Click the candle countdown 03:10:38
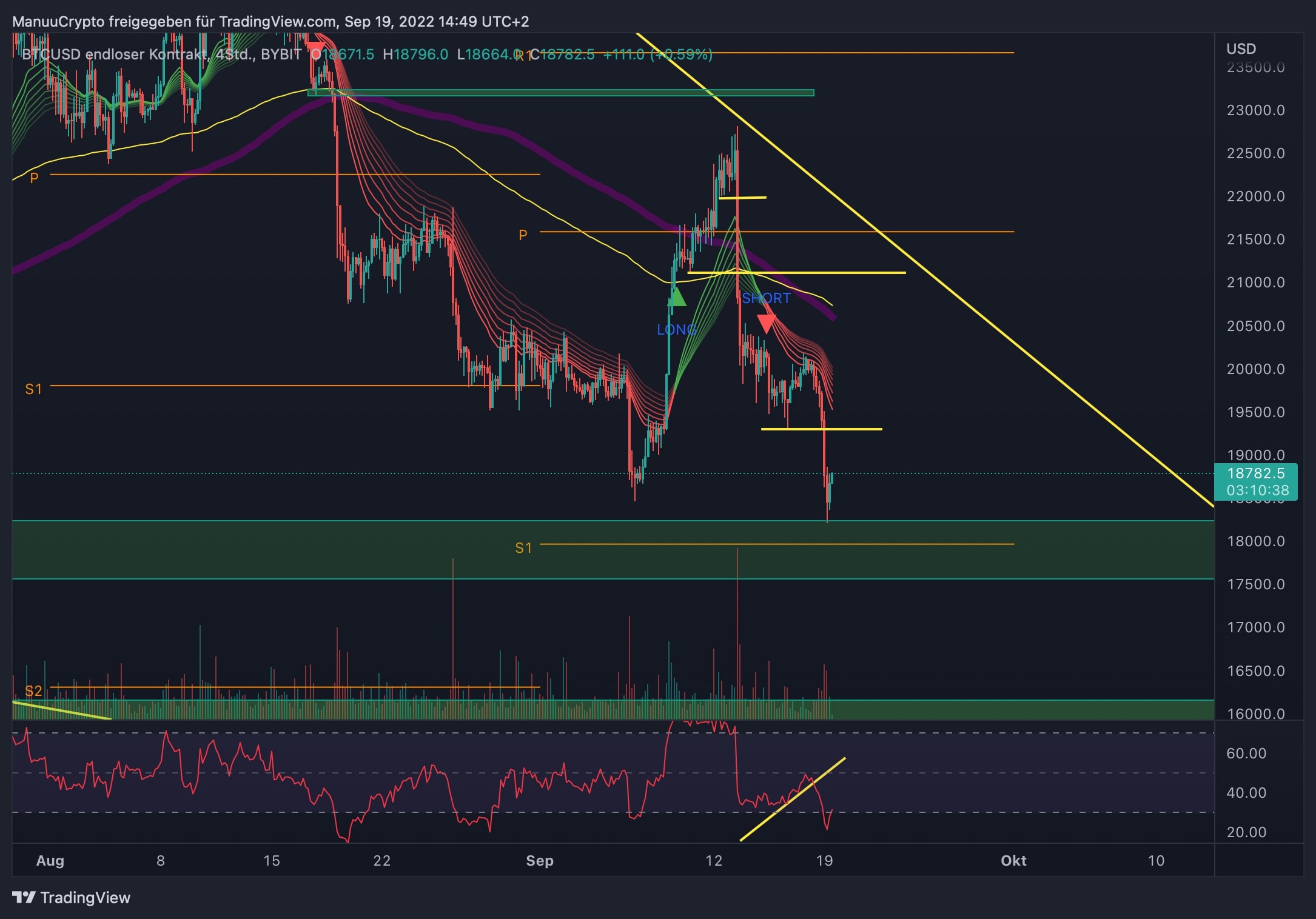This screenshot has height=919, width=1316. 1257,490
